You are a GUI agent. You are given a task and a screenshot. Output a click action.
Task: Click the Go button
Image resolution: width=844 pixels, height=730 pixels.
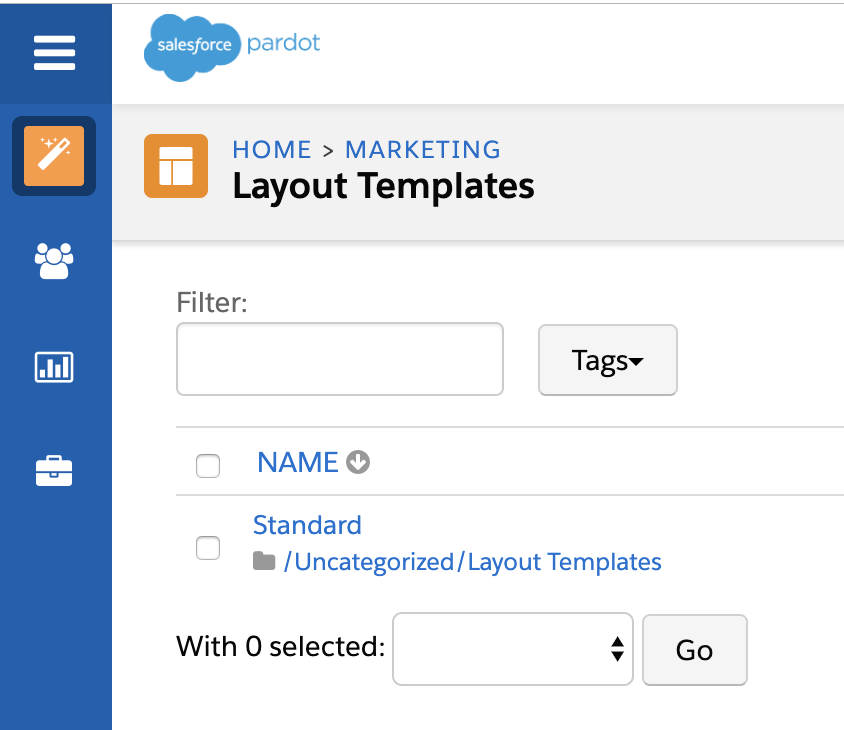click(x=695, y=650)
